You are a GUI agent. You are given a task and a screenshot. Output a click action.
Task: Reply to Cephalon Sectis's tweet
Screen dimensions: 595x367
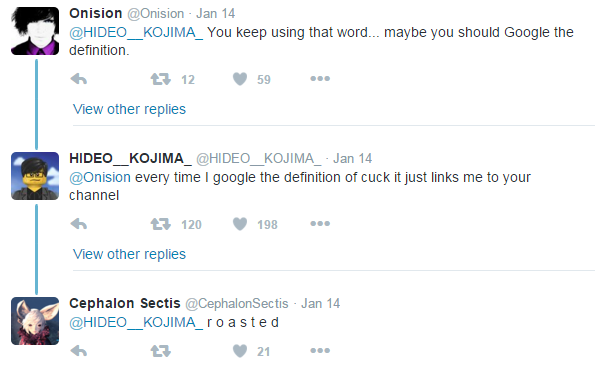[x=79, y=351]
